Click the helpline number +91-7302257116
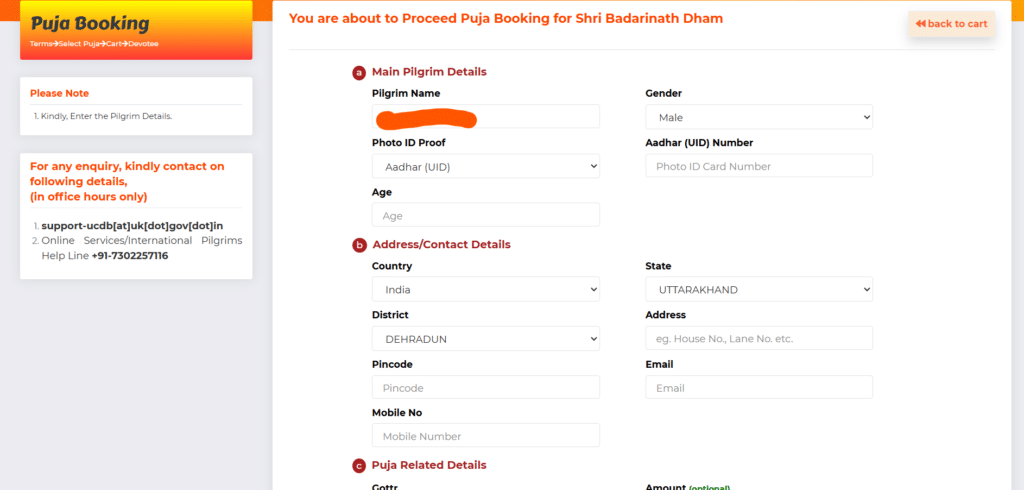Viewport: 1024px width, 490px height. point(130,255)
